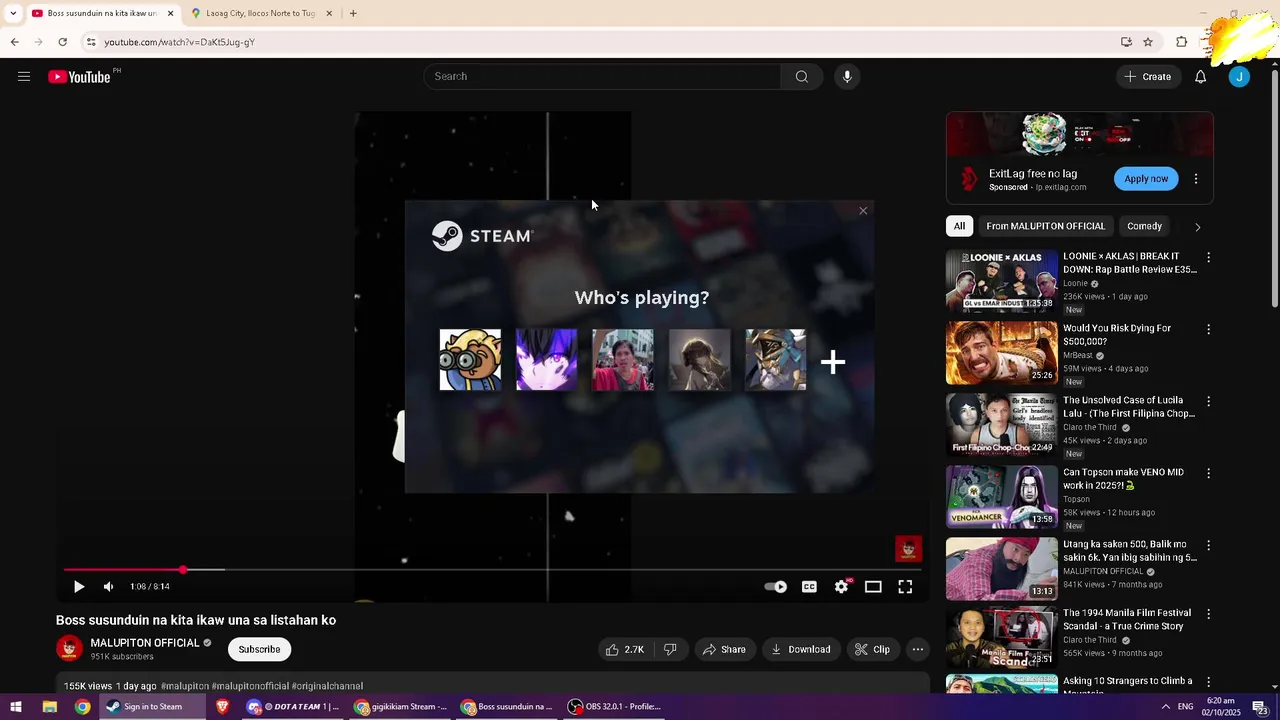Toggle closed captions in player
This screenshot has height=720, width=1280.
tap(809, 587)
